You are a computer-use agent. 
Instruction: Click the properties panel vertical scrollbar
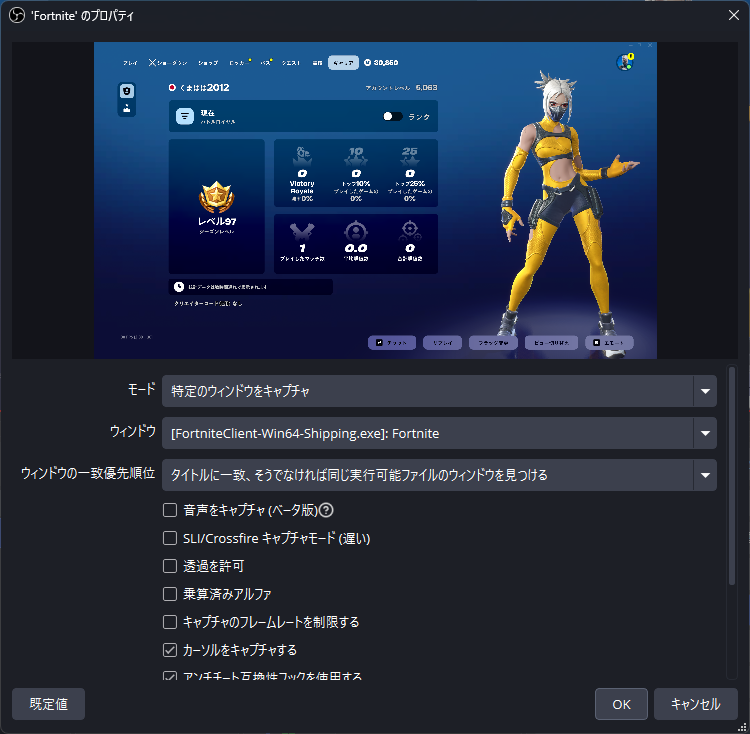(x=731, y=476)
